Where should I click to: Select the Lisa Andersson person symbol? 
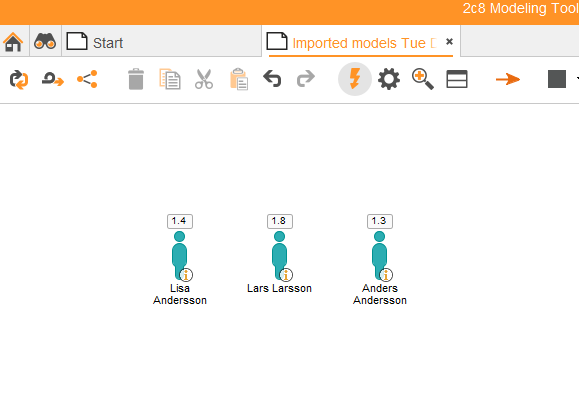[179, 256]
